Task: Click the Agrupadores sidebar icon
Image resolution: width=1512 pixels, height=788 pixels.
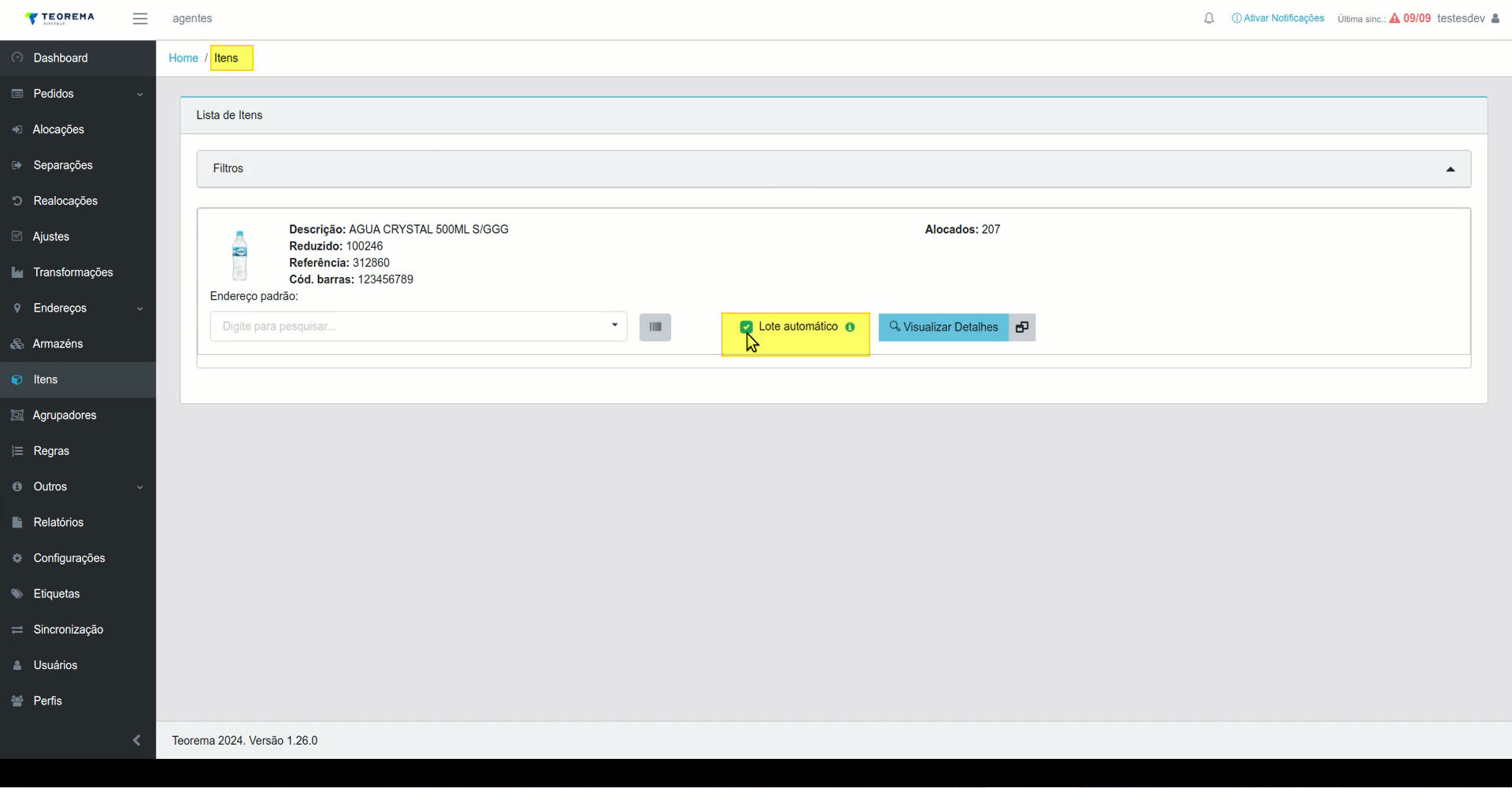Action: point(17,415)
